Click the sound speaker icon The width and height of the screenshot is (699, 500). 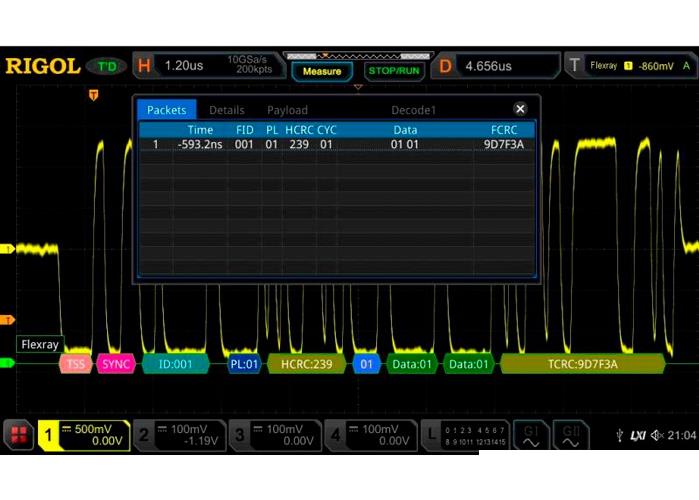[x=657, y=435]
